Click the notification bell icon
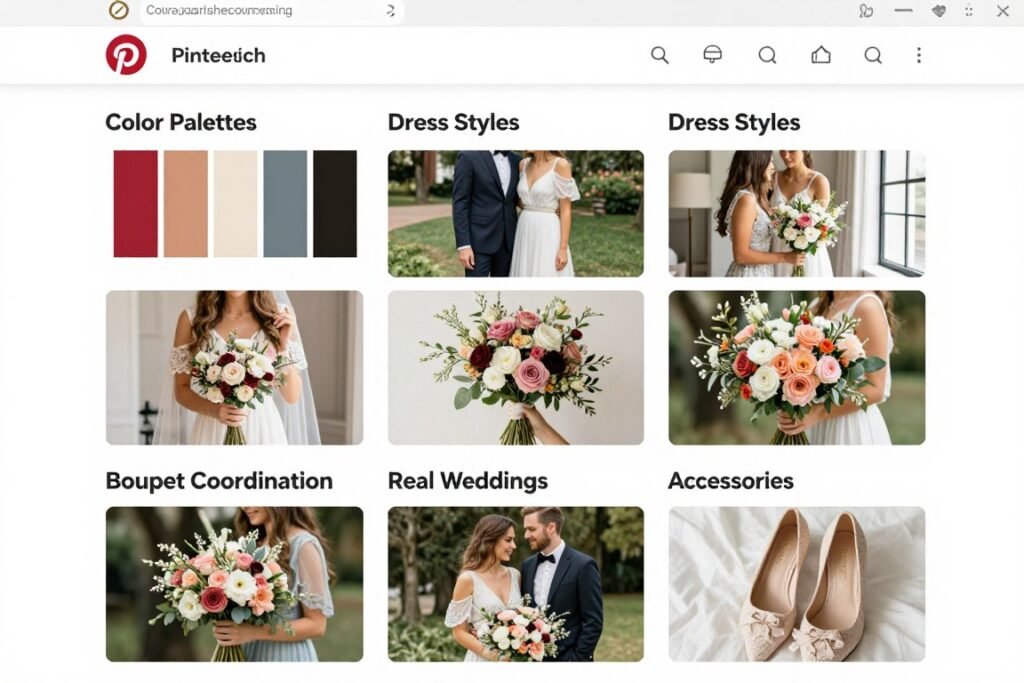The width and height of the screenshot is (1024, 683). pyautogui.click(x=711, y=55)
